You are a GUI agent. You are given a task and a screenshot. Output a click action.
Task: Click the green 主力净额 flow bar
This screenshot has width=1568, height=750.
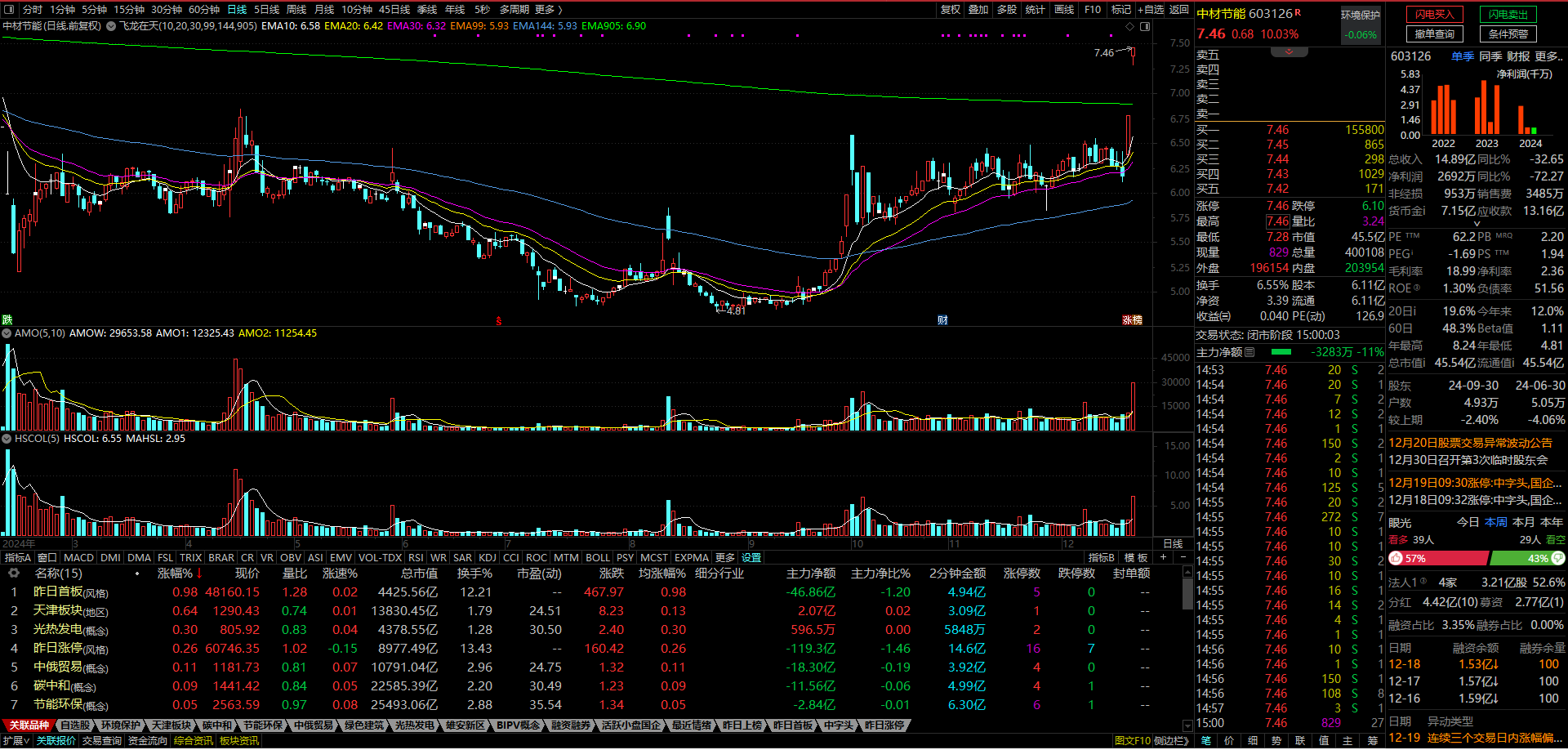click(x=1281, y=352)
